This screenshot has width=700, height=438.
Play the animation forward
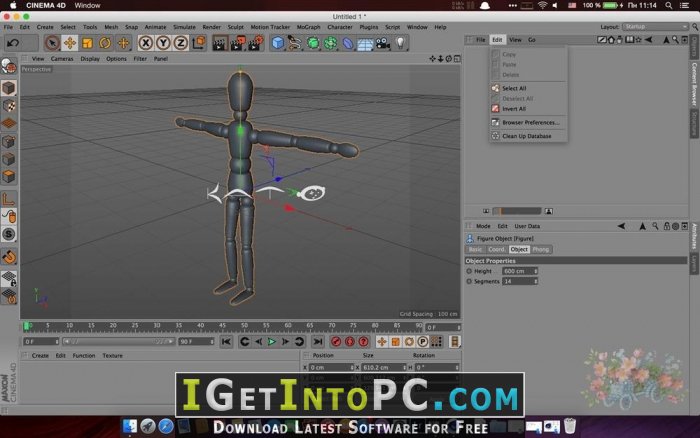[x=271, y=342]
